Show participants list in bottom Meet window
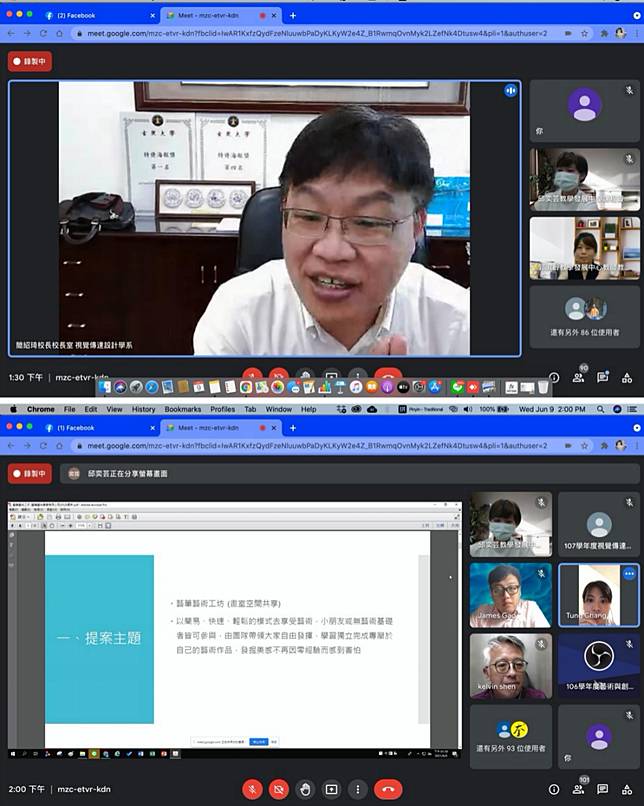644x806 pixels. coord(578,789)
